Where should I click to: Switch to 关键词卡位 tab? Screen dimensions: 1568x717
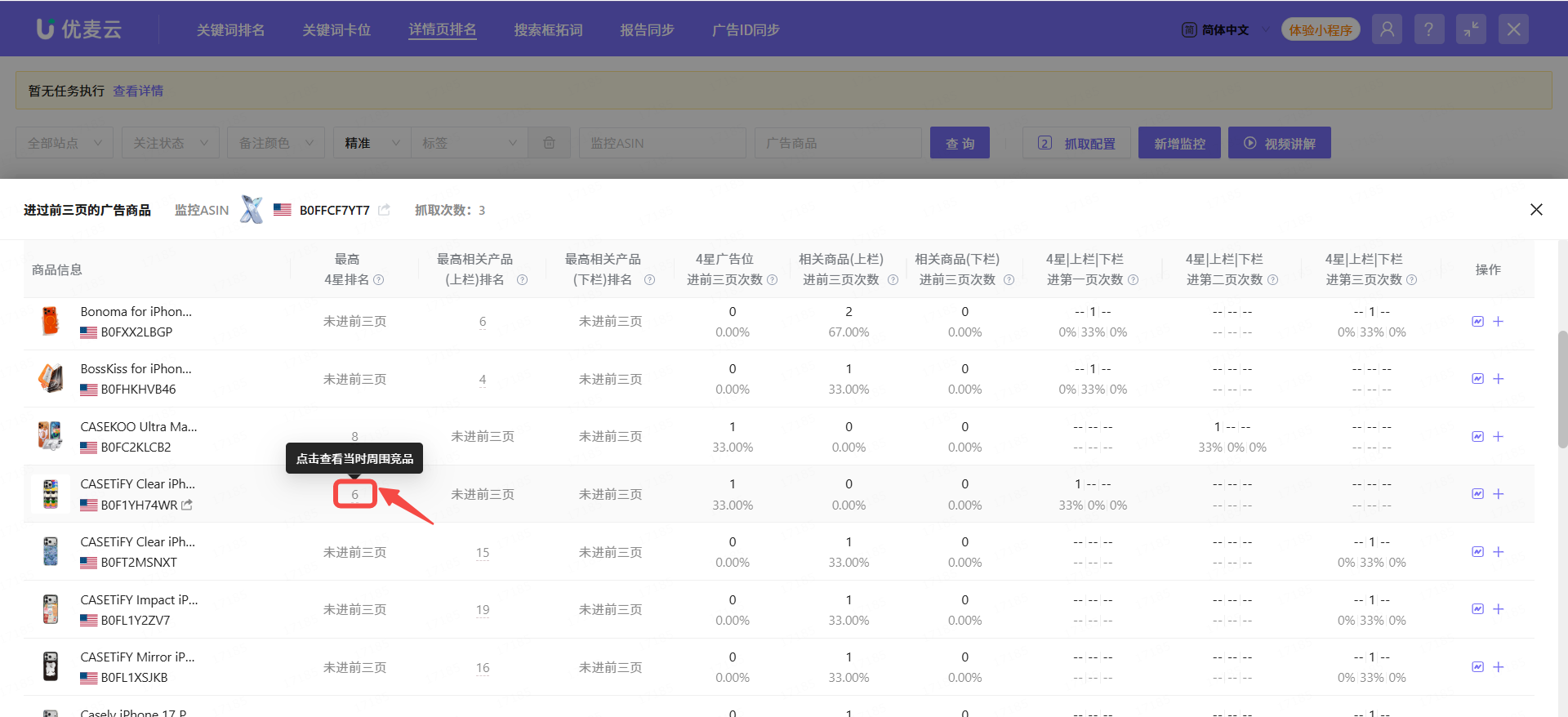(336, 30)
